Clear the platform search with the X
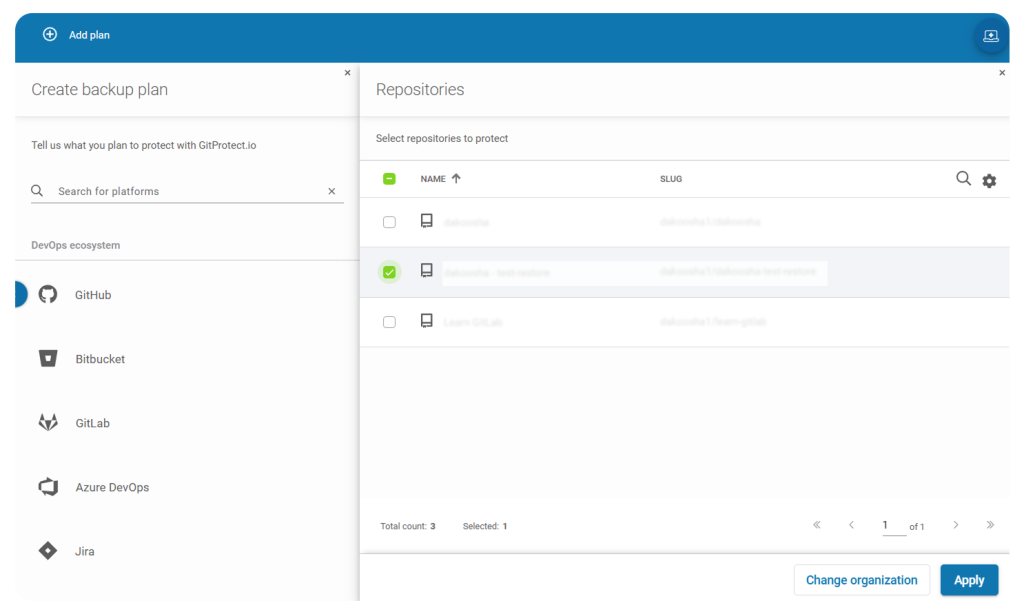1024x614 pixels. [x=331, y=191]
